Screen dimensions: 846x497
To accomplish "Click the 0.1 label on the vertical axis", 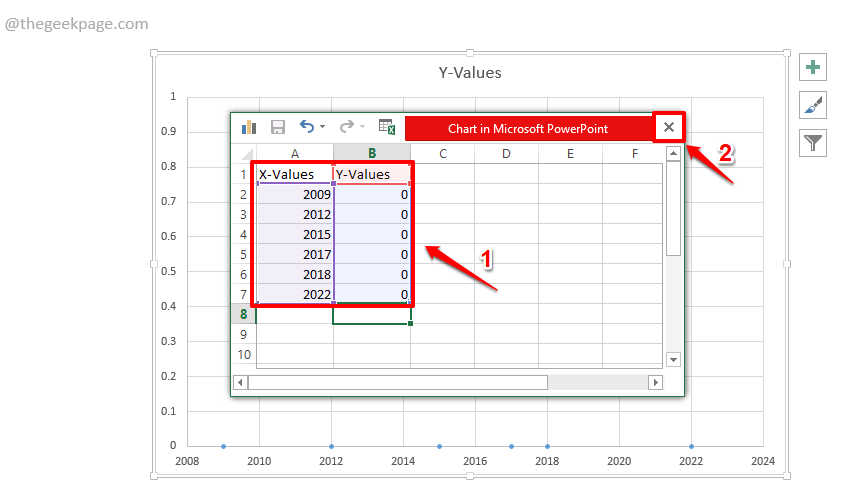I will [168, 411].
